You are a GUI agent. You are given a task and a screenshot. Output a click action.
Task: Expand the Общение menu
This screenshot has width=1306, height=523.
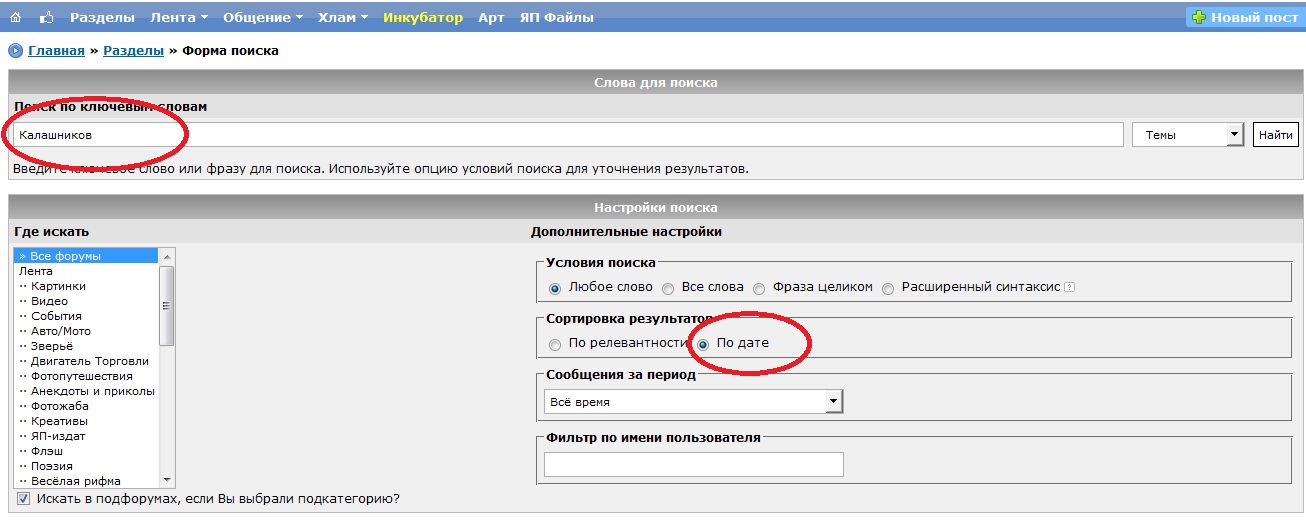click(263, 17)
